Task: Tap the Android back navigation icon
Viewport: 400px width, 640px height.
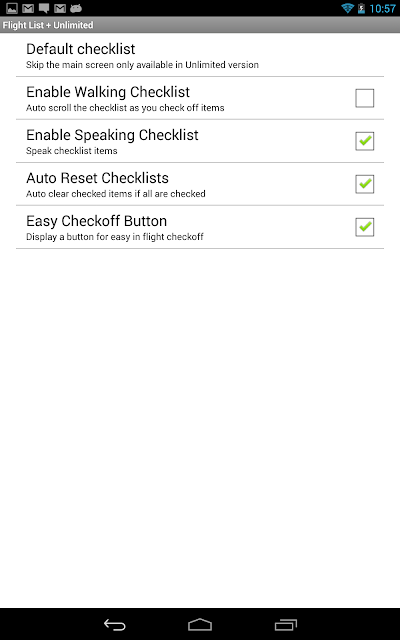Action: pyautogui.click(x=115, y=624)
